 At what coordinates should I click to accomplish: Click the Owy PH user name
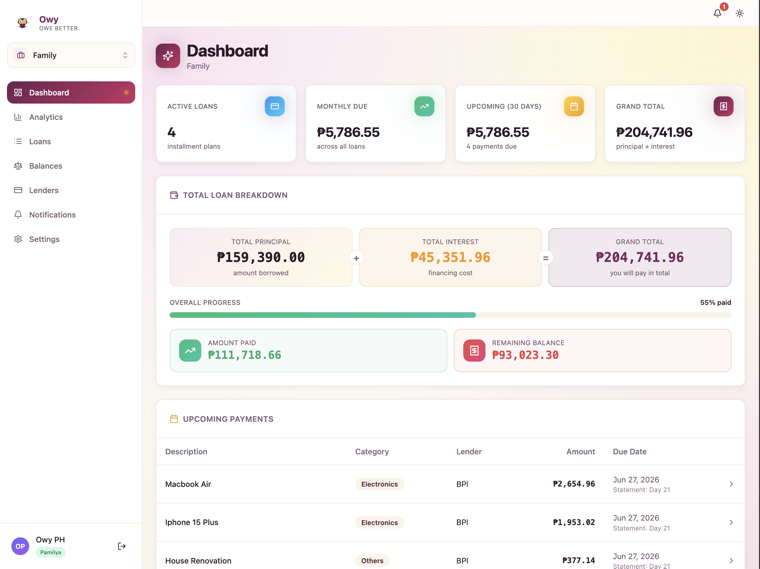[x=50, y=540]
